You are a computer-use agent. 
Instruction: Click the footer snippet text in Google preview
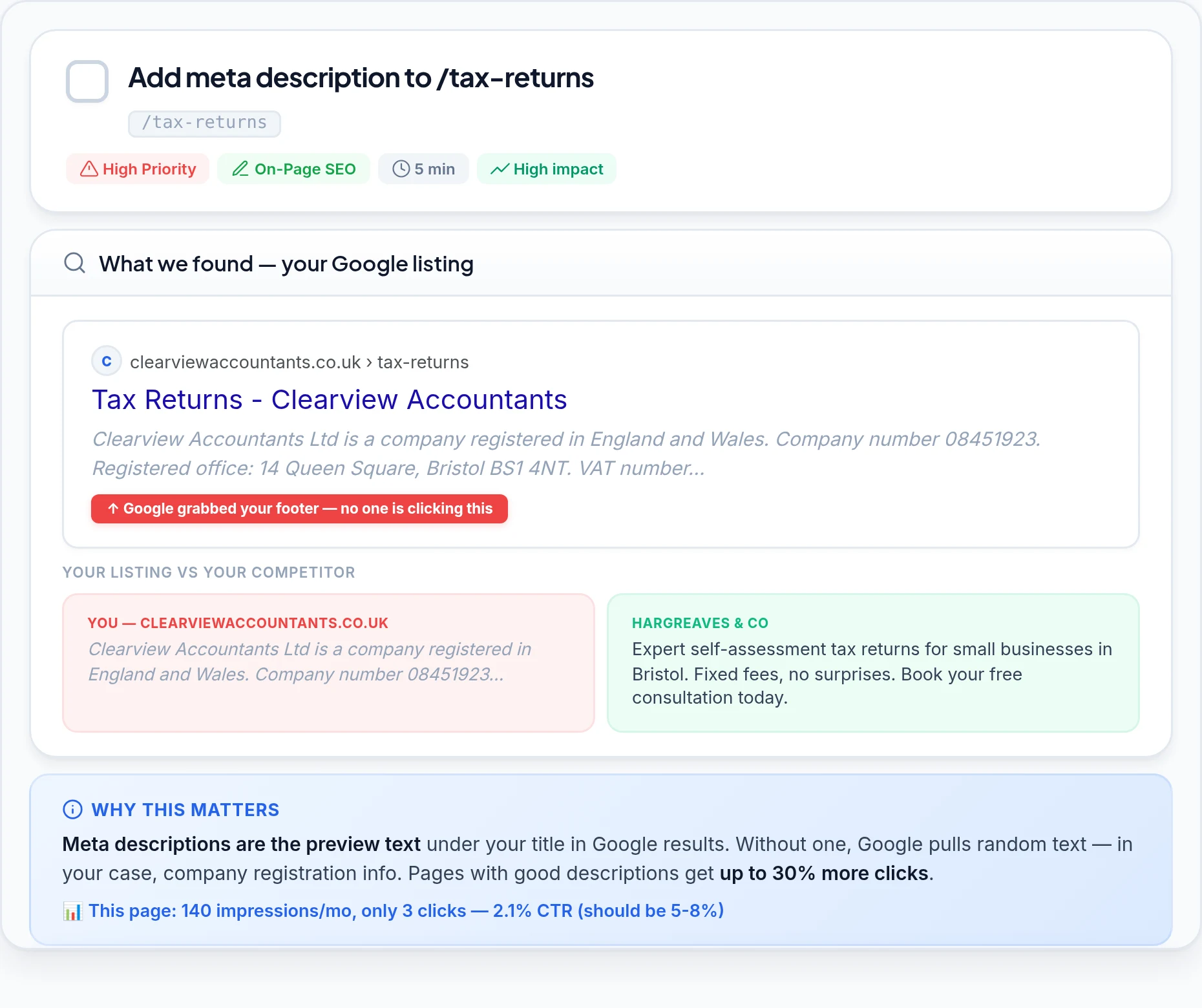(566, 454)
